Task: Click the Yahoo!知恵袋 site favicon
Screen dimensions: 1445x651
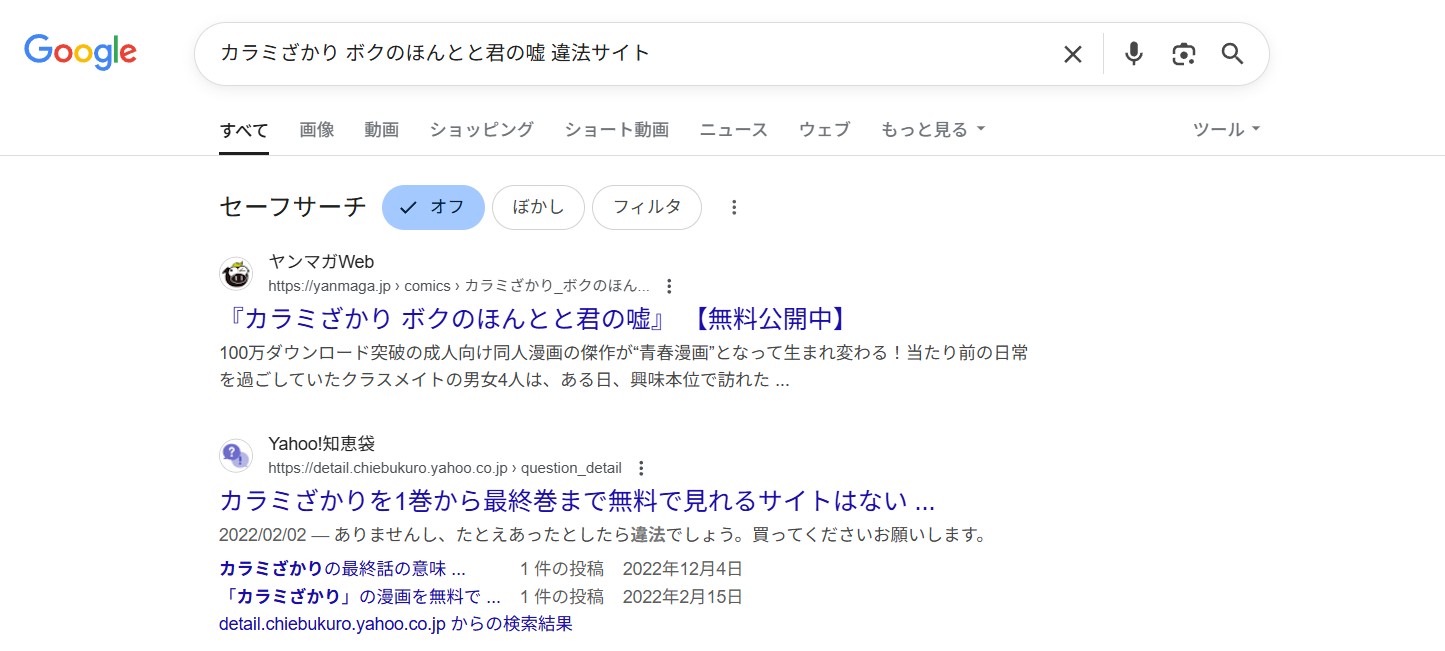Action: [x=235, y=455]
